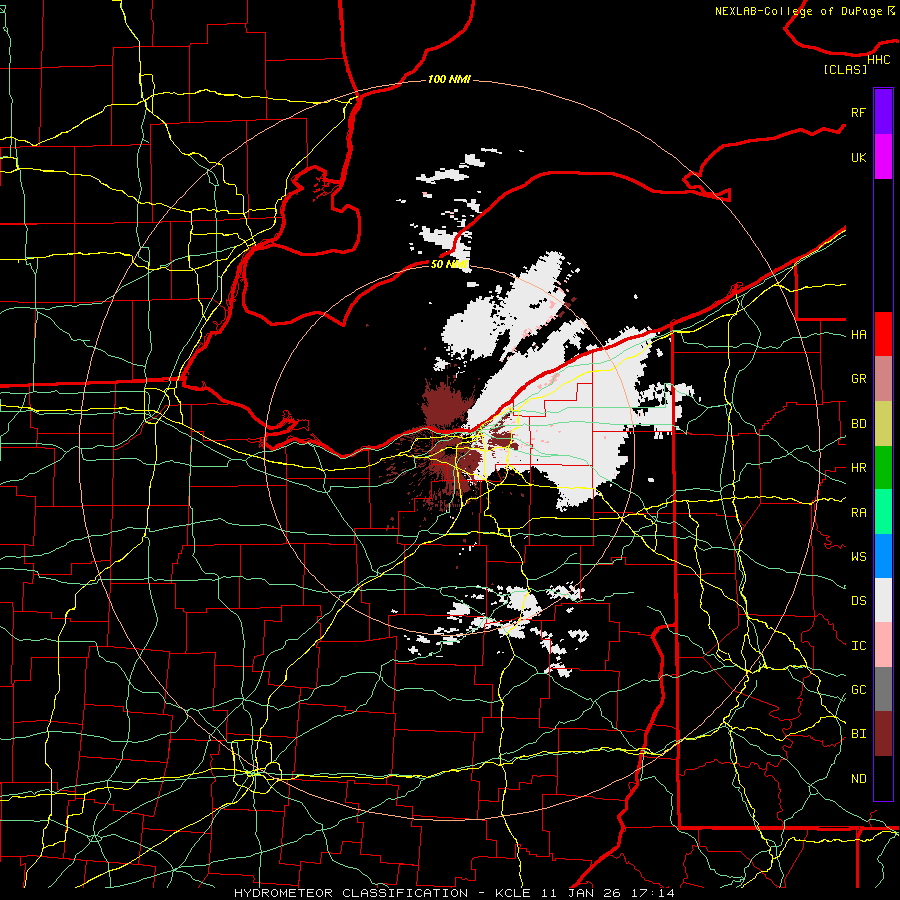
Task: Click the RF legend label
Action: (858, 112)
